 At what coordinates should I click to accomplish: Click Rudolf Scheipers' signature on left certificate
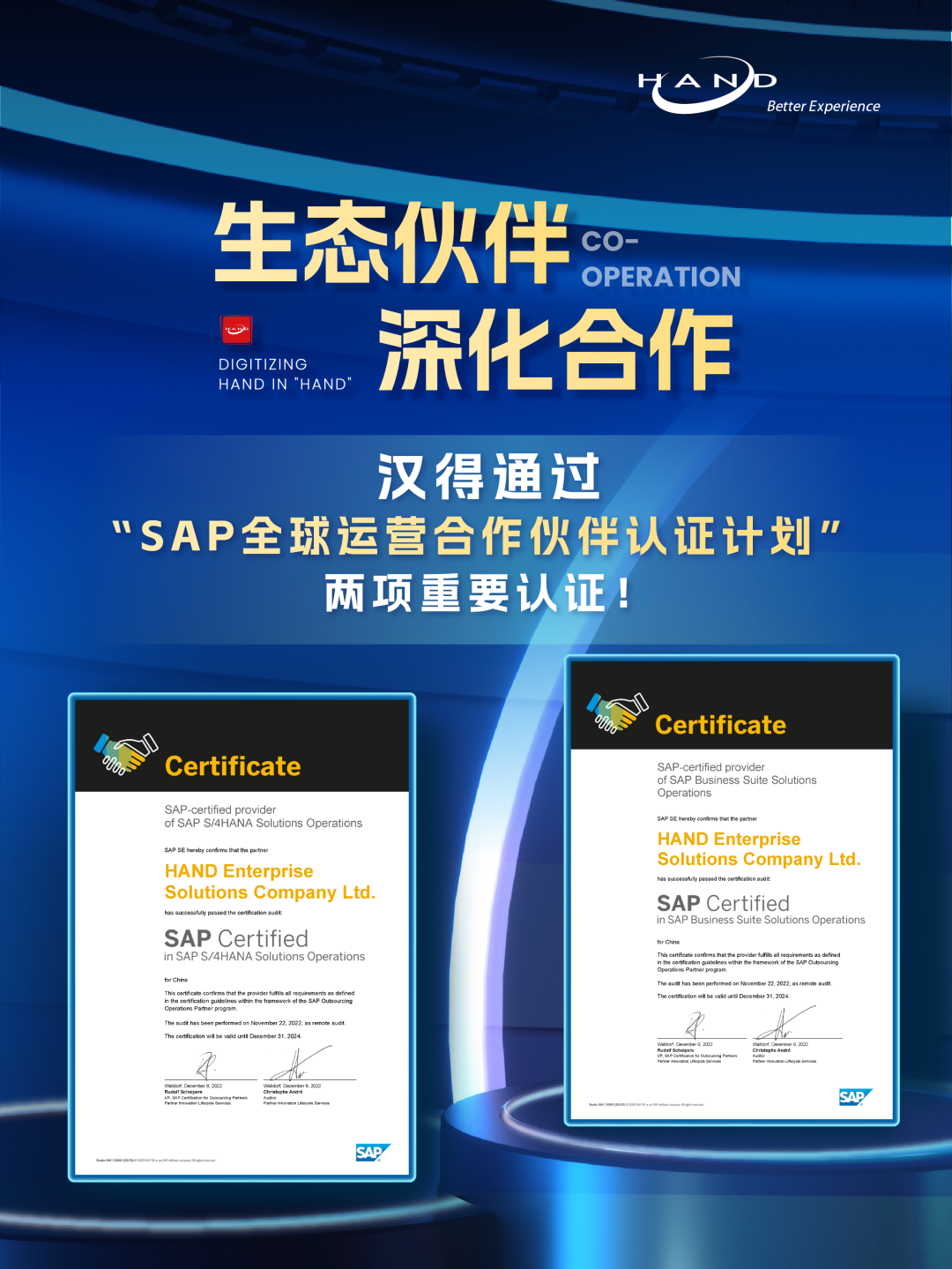click(x=207, y=1065)
